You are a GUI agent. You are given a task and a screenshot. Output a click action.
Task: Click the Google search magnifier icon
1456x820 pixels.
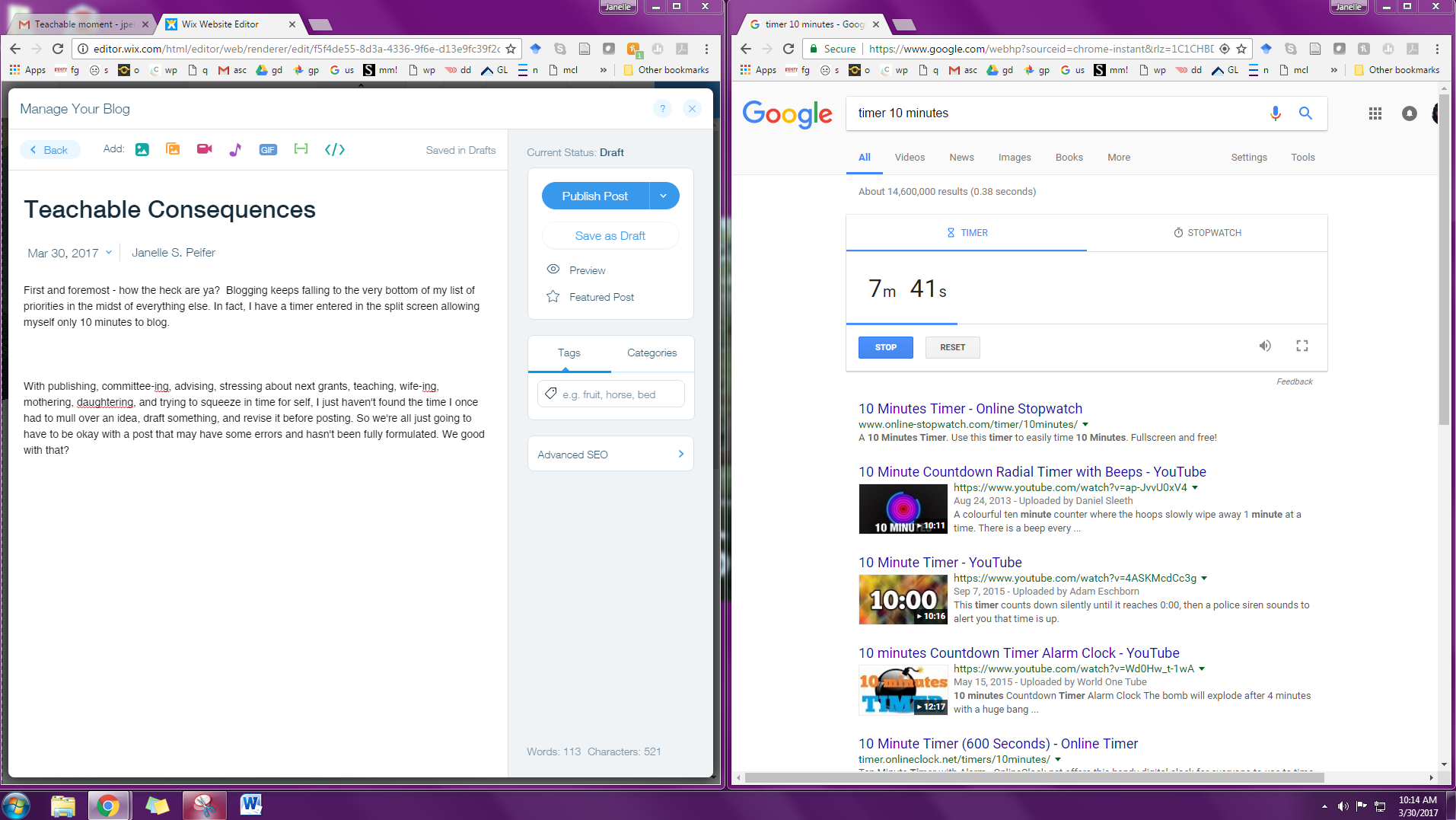click(1305, 113)
